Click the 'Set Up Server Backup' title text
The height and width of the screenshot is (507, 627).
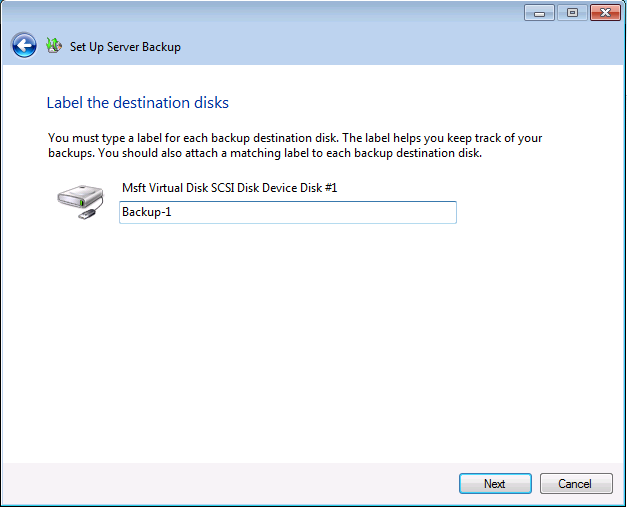pyautogui.click(x=125, y=47)
